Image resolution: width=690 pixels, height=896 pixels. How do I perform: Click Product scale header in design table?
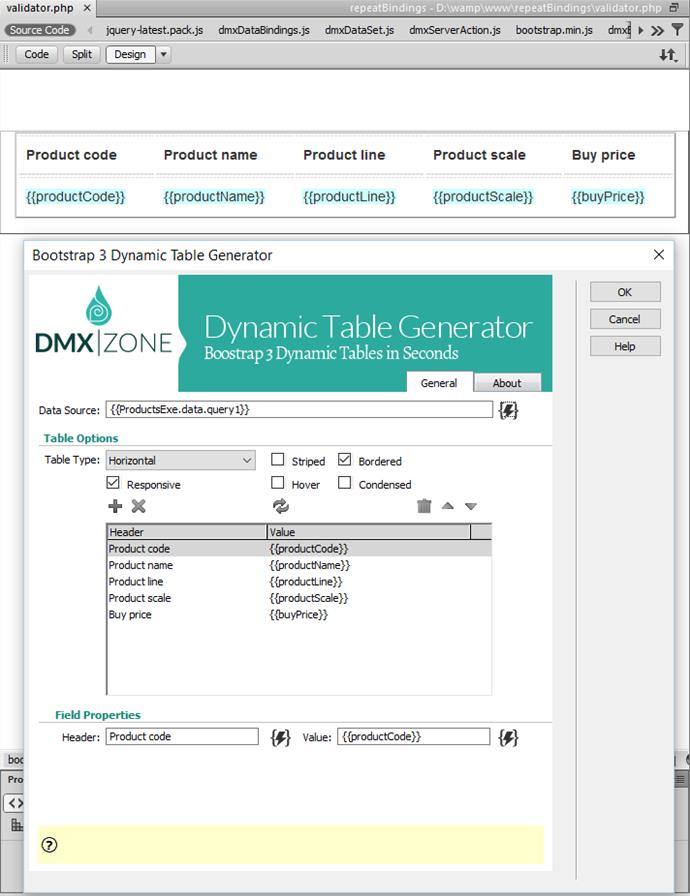479,155
